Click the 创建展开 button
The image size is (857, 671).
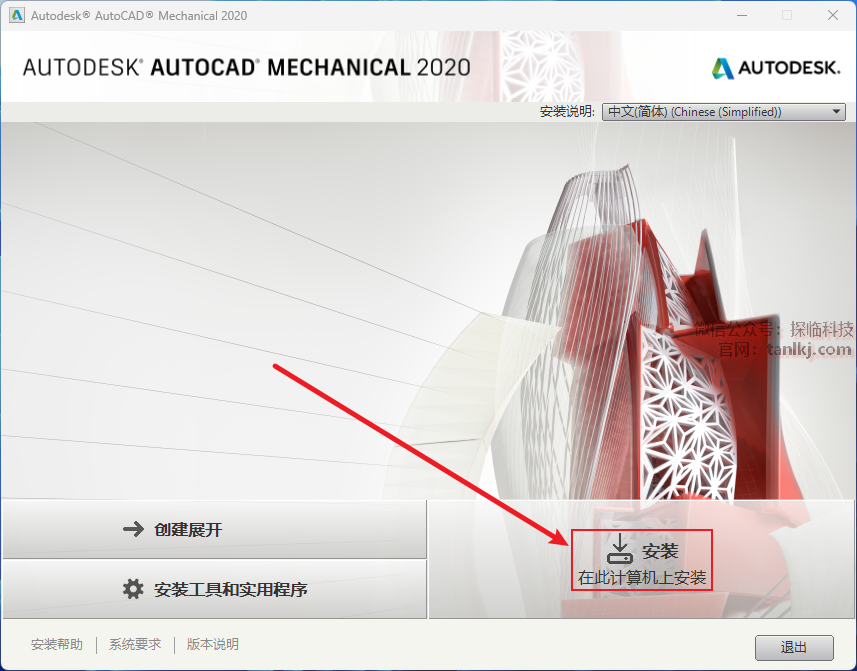tap(214, 529)
